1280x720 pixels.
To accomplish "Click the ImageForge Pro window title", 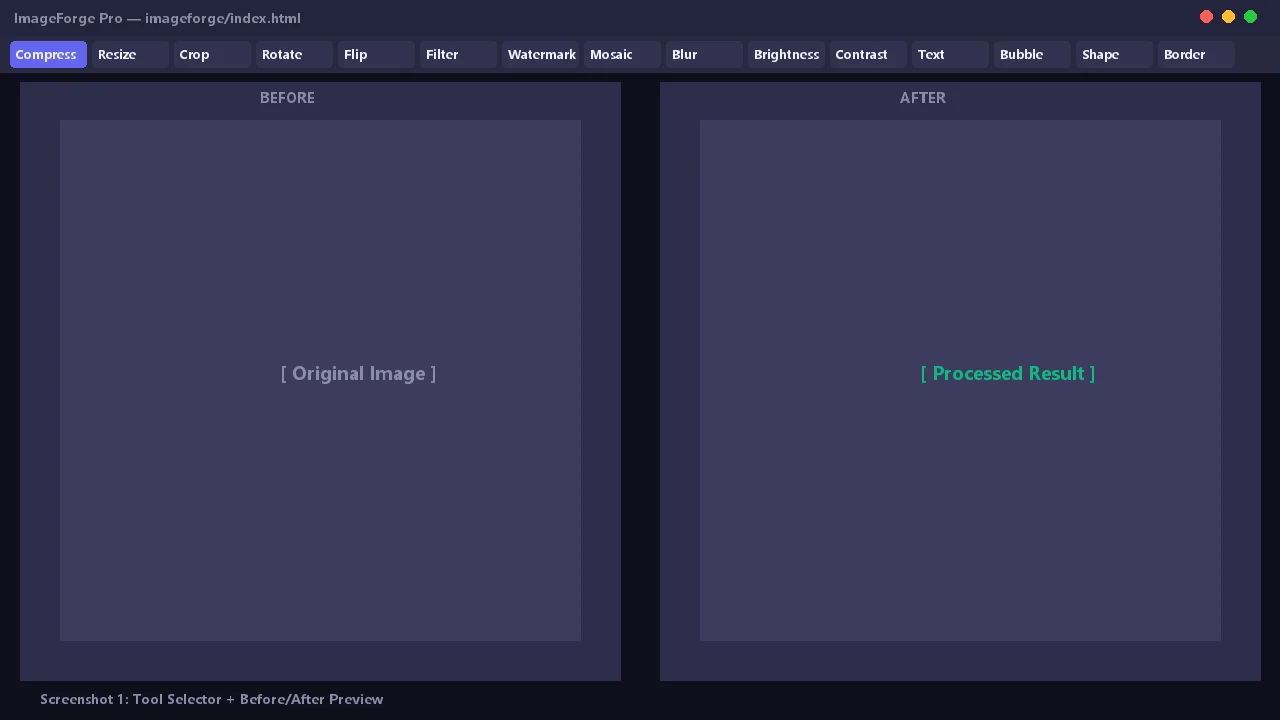I will click(x=157, y=18).
